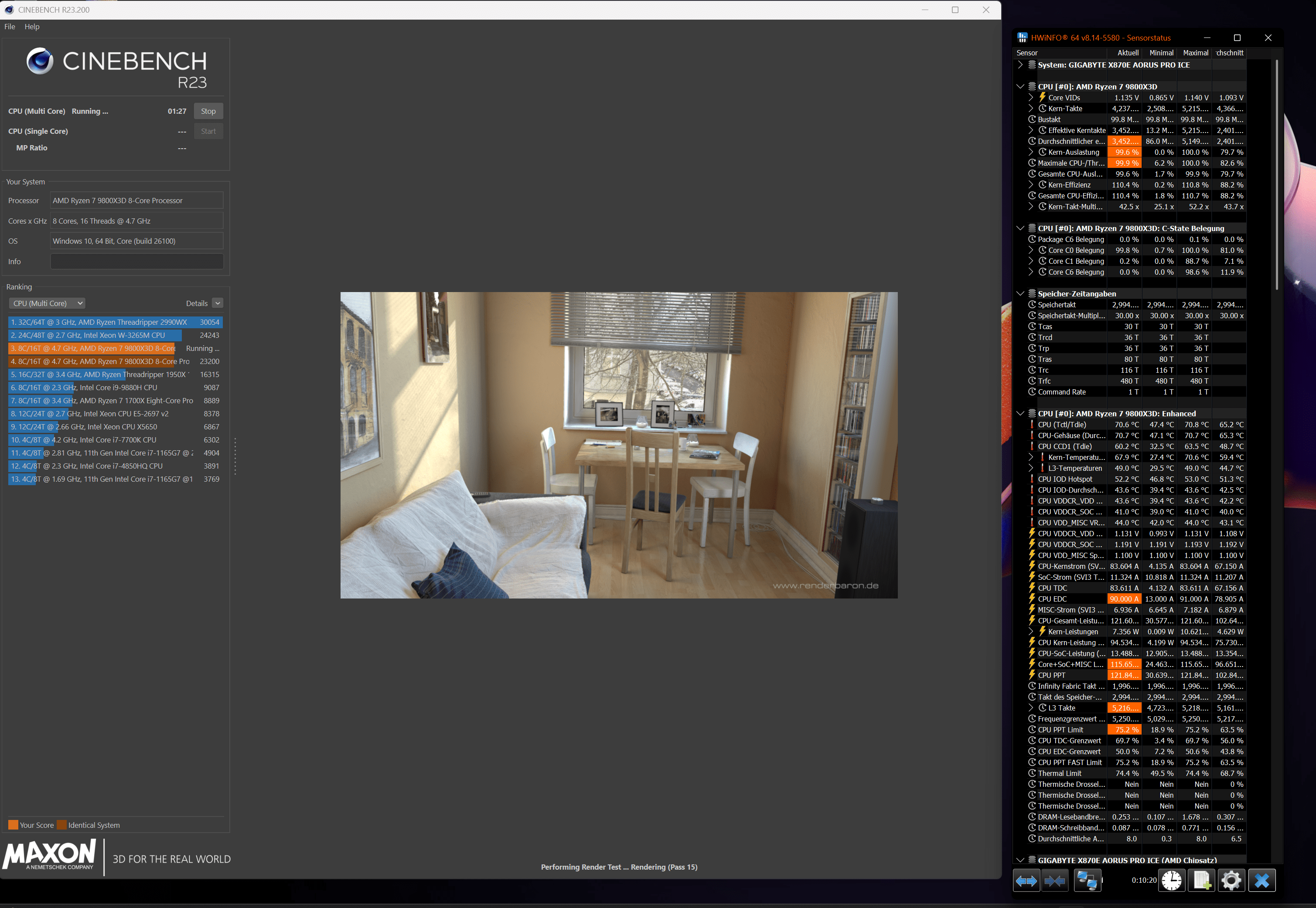
Task: Click the lightning icon beside Core VIDs
Action: point(1042,97)
